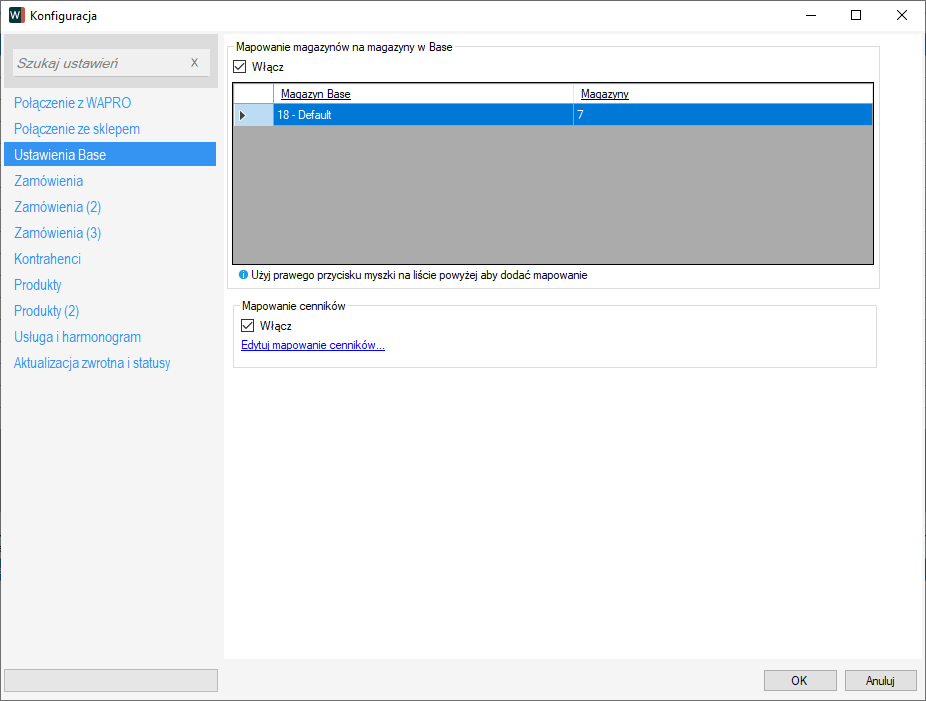Click the WAPRO app icon in title bar
926x701 pixels.
(15, 15)
